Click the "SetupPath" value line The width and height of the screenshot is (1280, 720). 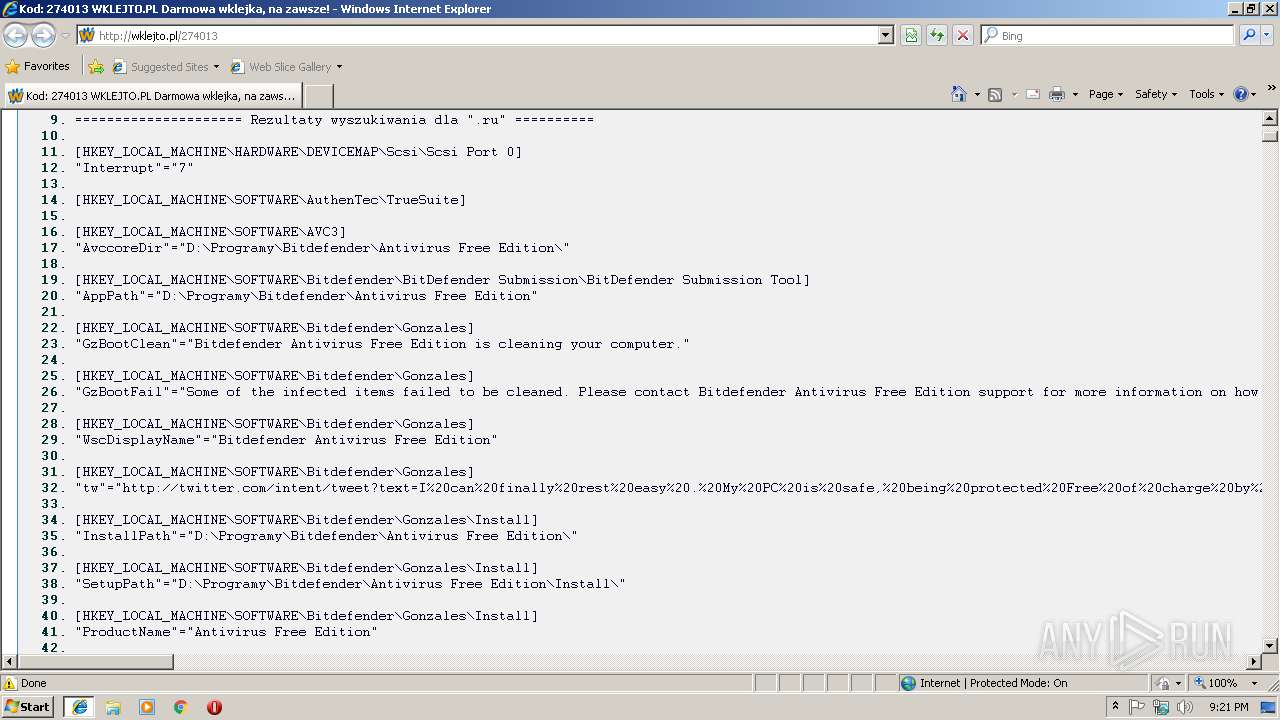pyautogui.click(x=350, y=584)
